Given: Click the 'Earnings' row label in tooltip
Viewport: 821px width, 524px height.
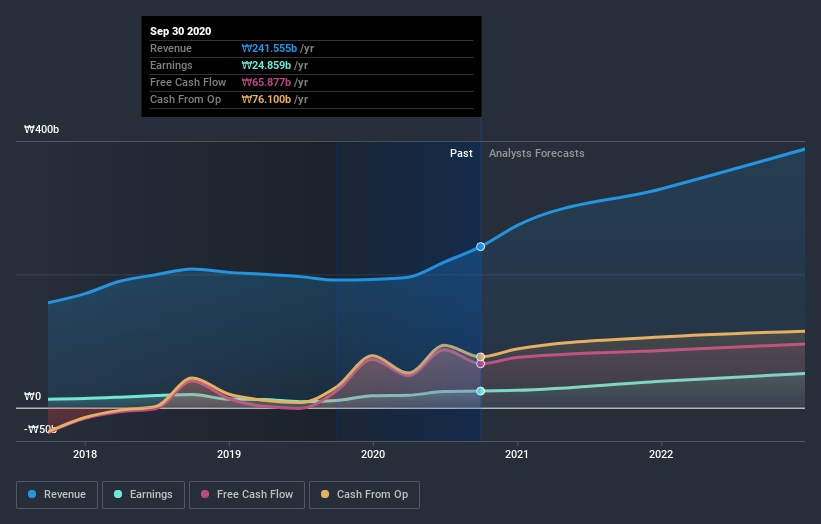Looking at the screenshot, I should click(x=171, y=65).
